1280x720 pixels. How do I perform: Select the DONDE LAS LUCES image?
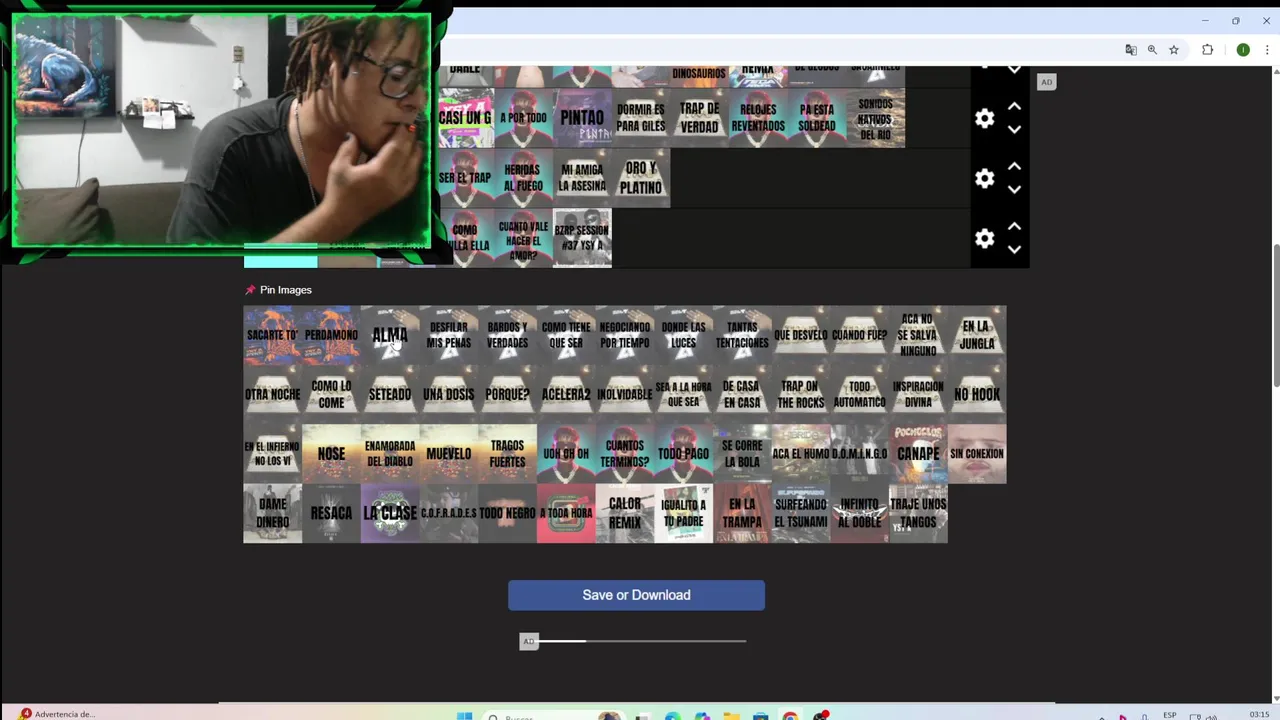pos(684,335)
